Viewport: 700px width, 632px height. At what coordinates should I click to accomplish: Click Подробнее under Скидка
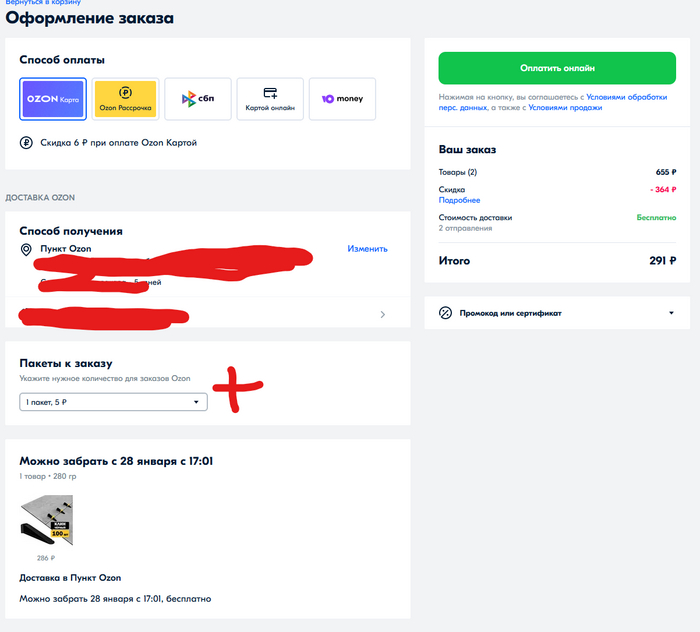tap(459, 200)
